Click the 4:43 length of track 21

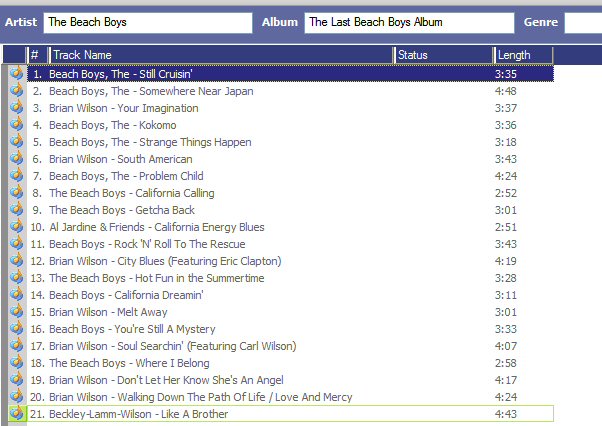[x=506, y=414]
